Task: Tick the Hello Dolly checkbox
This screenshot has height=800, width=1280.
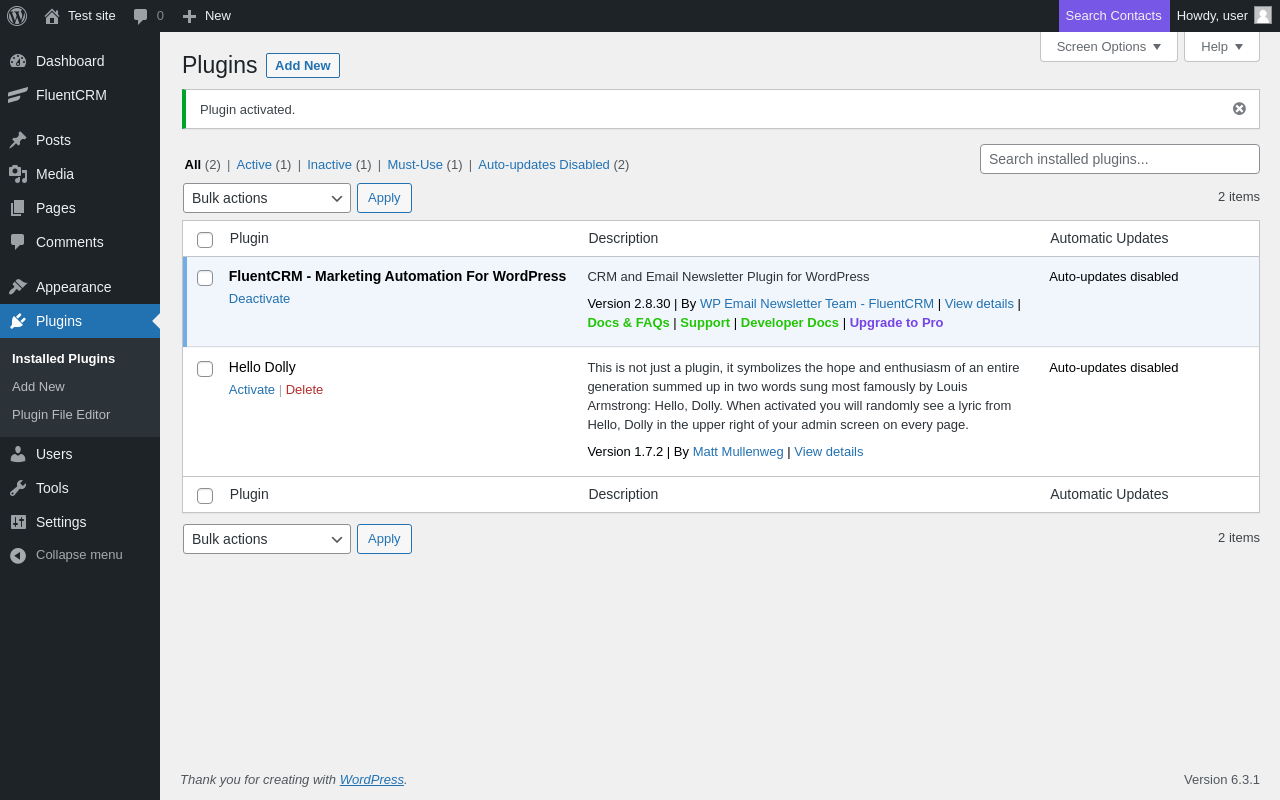Action: 205,369
